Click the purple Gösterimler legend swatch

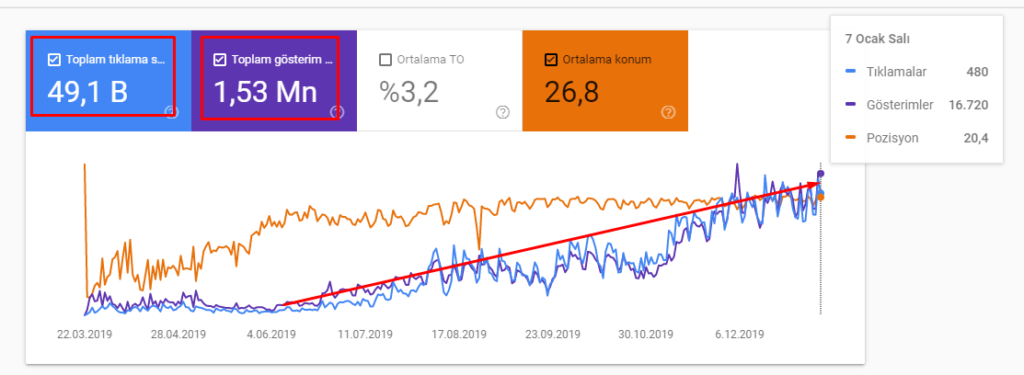click(850, 105)
